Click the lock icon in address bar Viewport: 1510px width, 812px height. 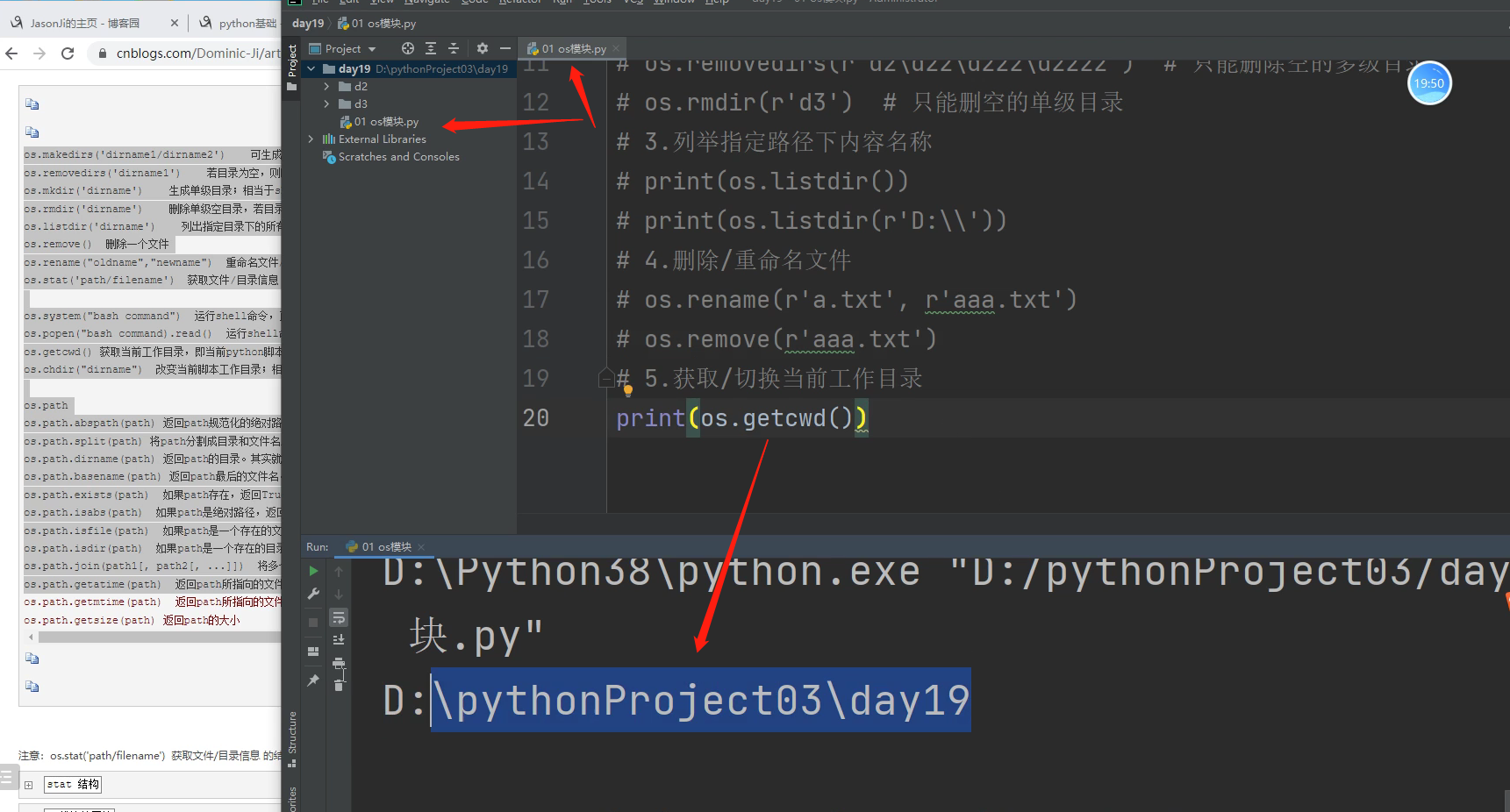coord(103,53)
